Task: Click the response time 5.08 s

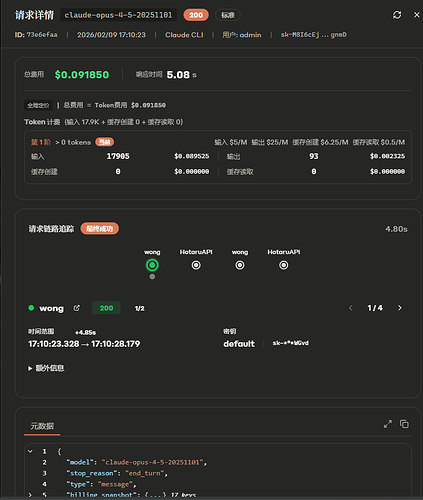Action: click(x=182, y=75)
